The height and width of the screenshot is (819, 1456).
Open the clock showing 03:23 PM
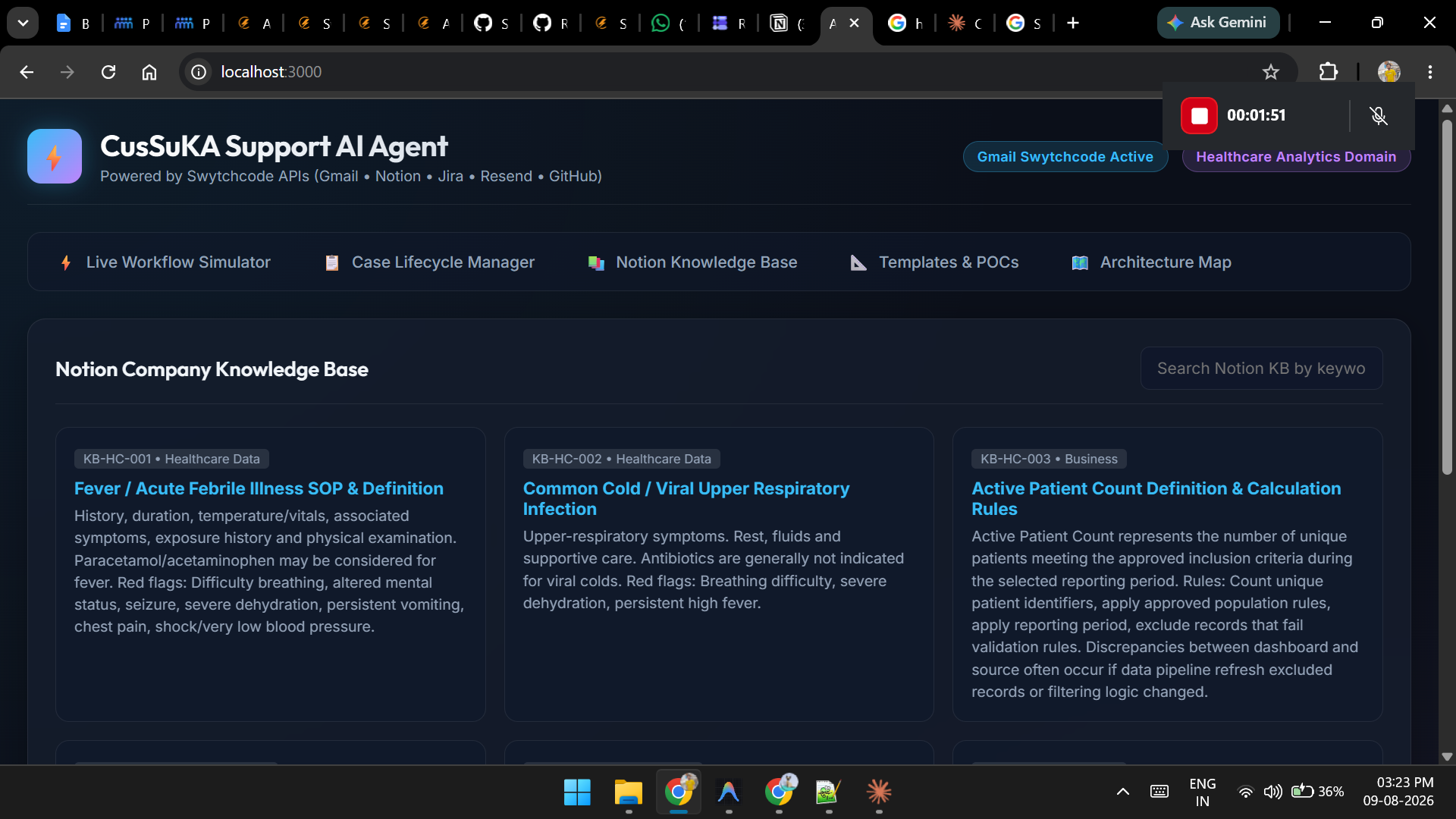[1398, 792]
